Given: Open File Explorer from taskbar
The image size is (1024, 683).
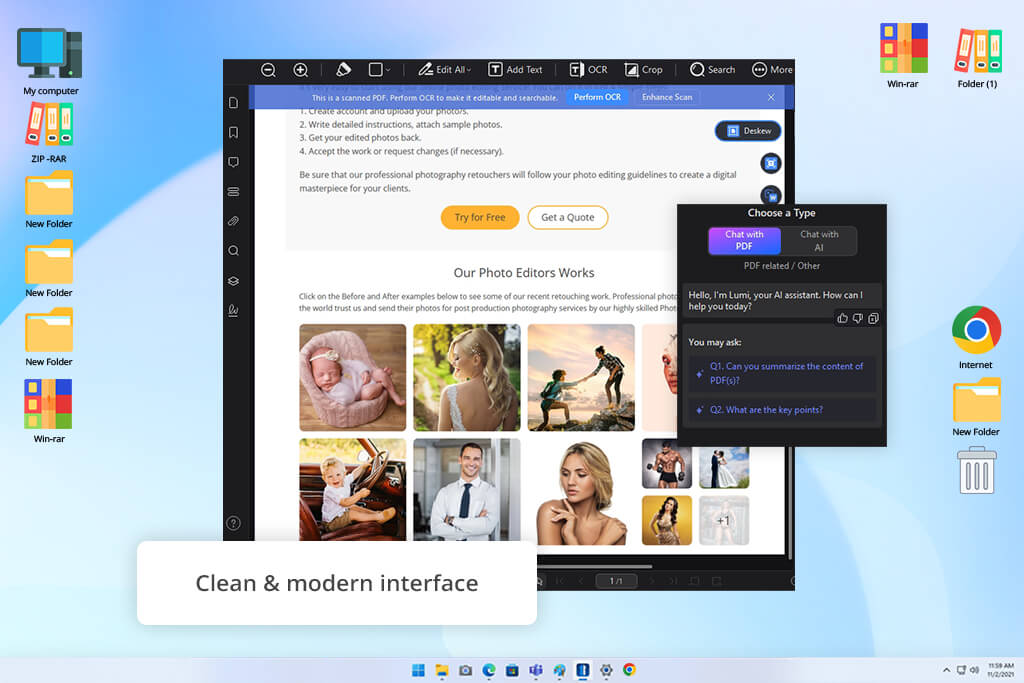Looking at the screenshot, I should (442, 670).
